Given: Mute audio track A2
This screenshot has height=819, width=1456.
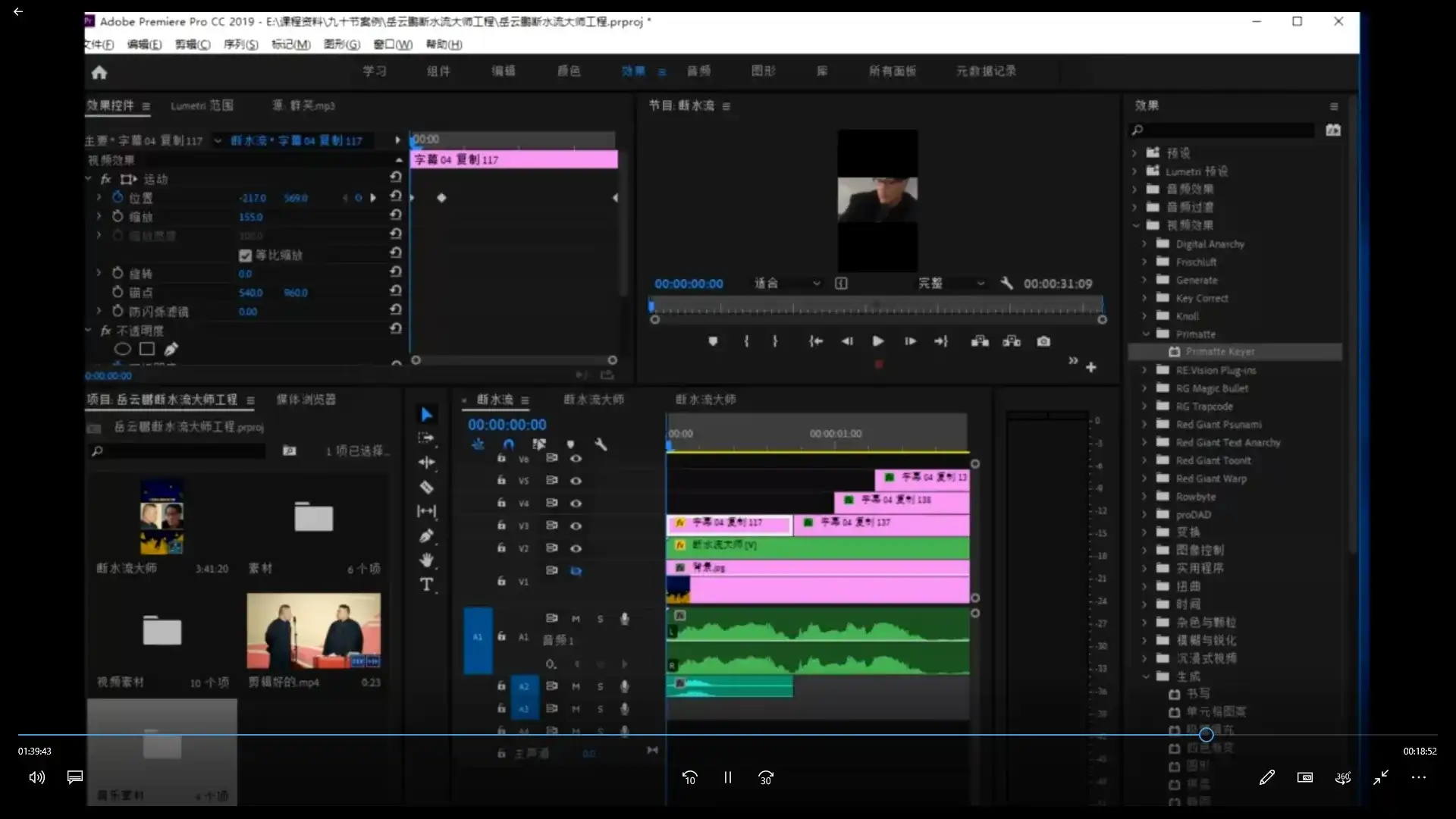Looking at the screenshot, I should [x=576, y=686].
